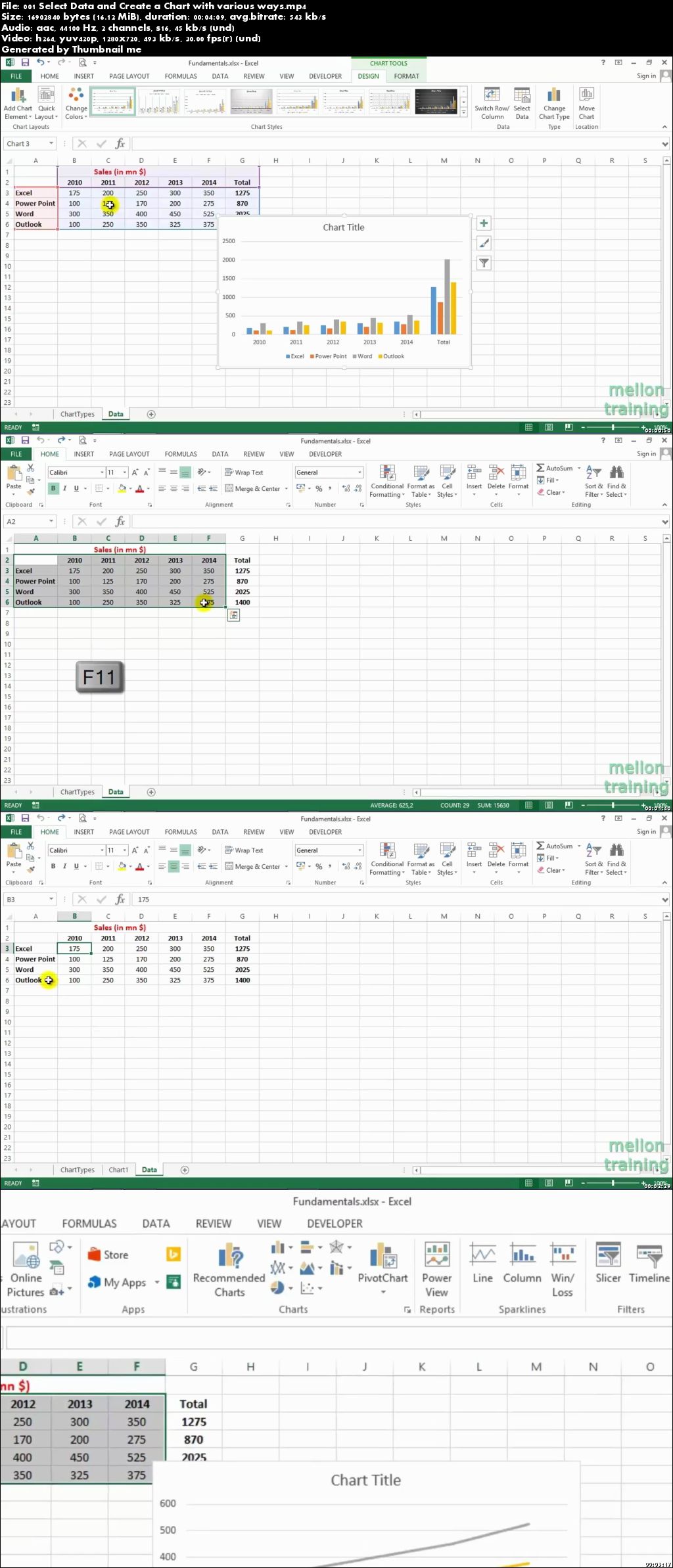Image resolution: width=673 pixels, height=1568 pixels.
Task: Click the Store app icon
Action: click(x=108, y=1255)
